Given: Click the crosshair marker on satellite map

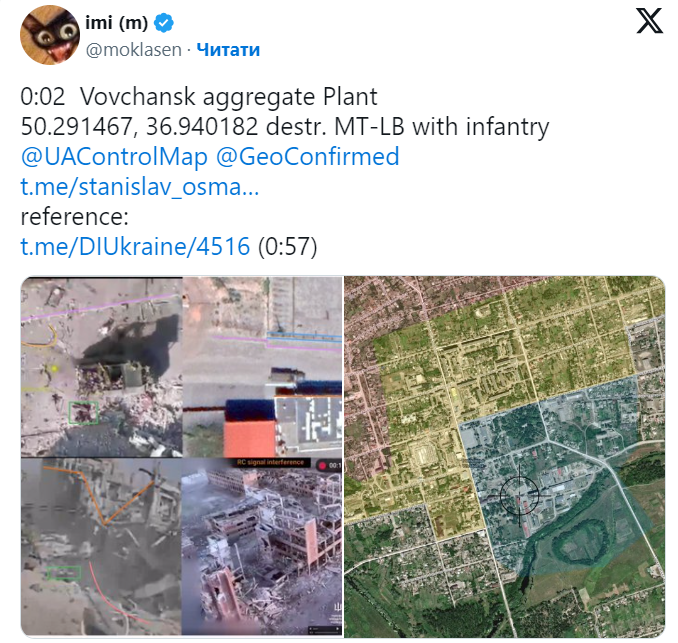Looking at the screenshot, I should tap(519, 496).
